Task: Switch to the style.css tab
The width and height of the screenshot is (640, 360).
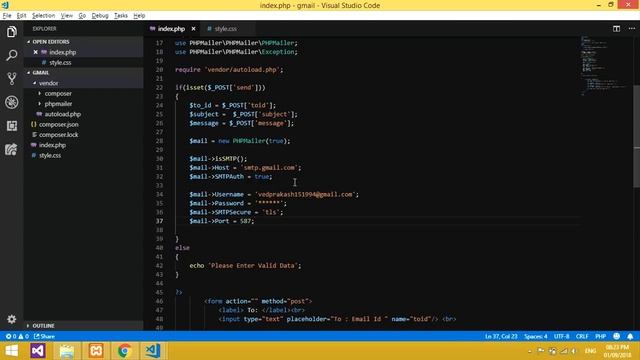Action: 226,29
